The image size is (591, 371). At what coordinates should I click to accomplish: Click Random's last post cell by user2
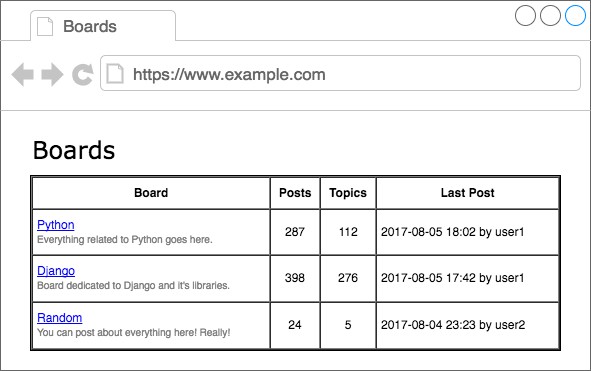point(467,325)
